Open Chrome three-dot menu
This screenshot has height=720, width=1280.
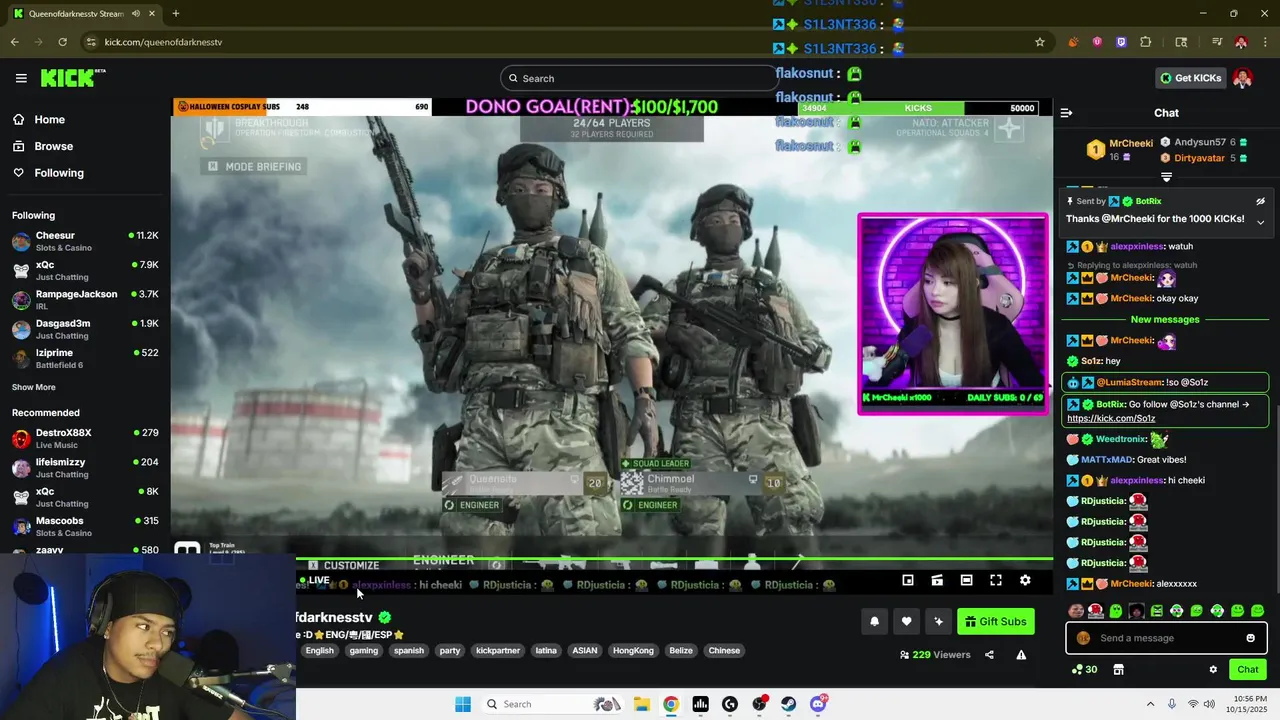1265,42
